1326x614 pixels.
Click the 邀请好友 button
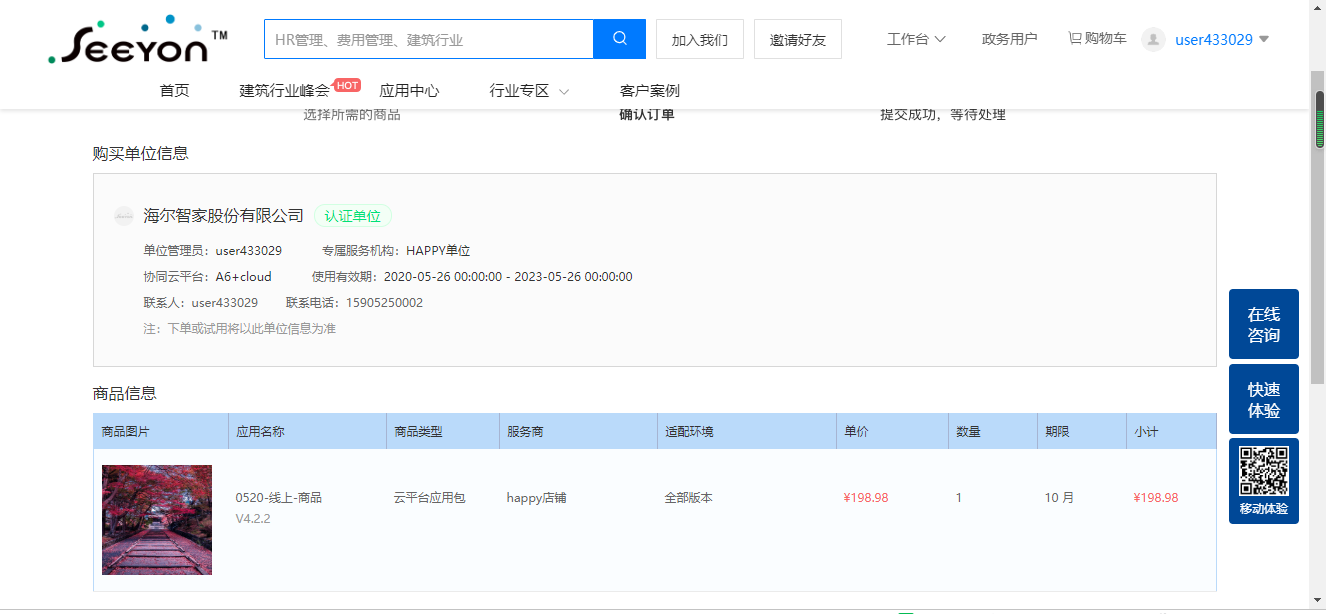pos(798,39)
